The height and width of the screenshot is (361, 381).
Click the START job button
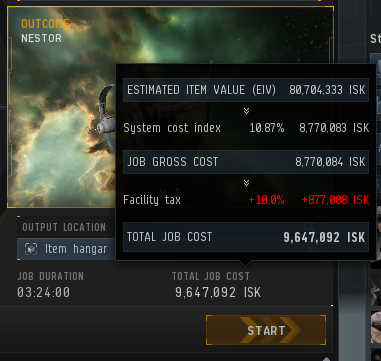[266, 330]
